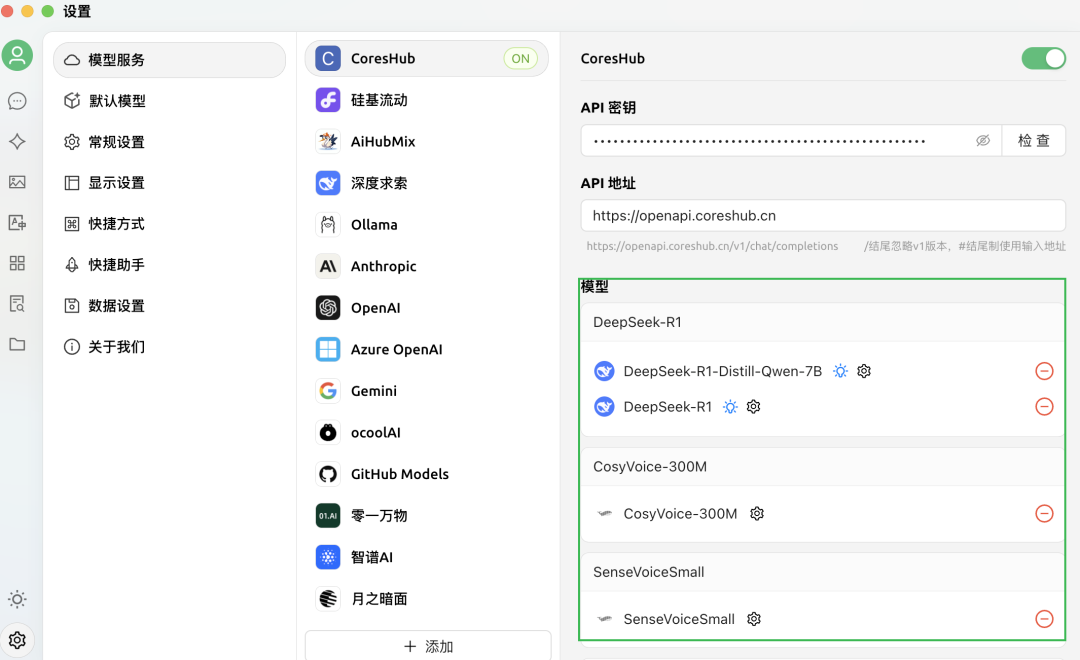Click reasoning sun icon of DeepSeek-R1-Distill-Qwen-7B
This screenshot has height=660, width=1080.
coord(840,371)
